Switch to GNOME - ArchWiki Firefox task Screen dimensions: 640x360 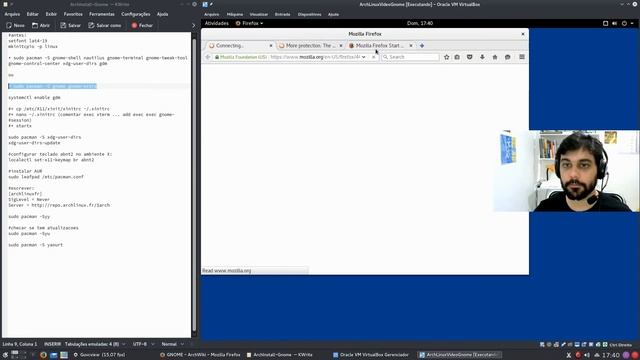(x=200, y=355)
